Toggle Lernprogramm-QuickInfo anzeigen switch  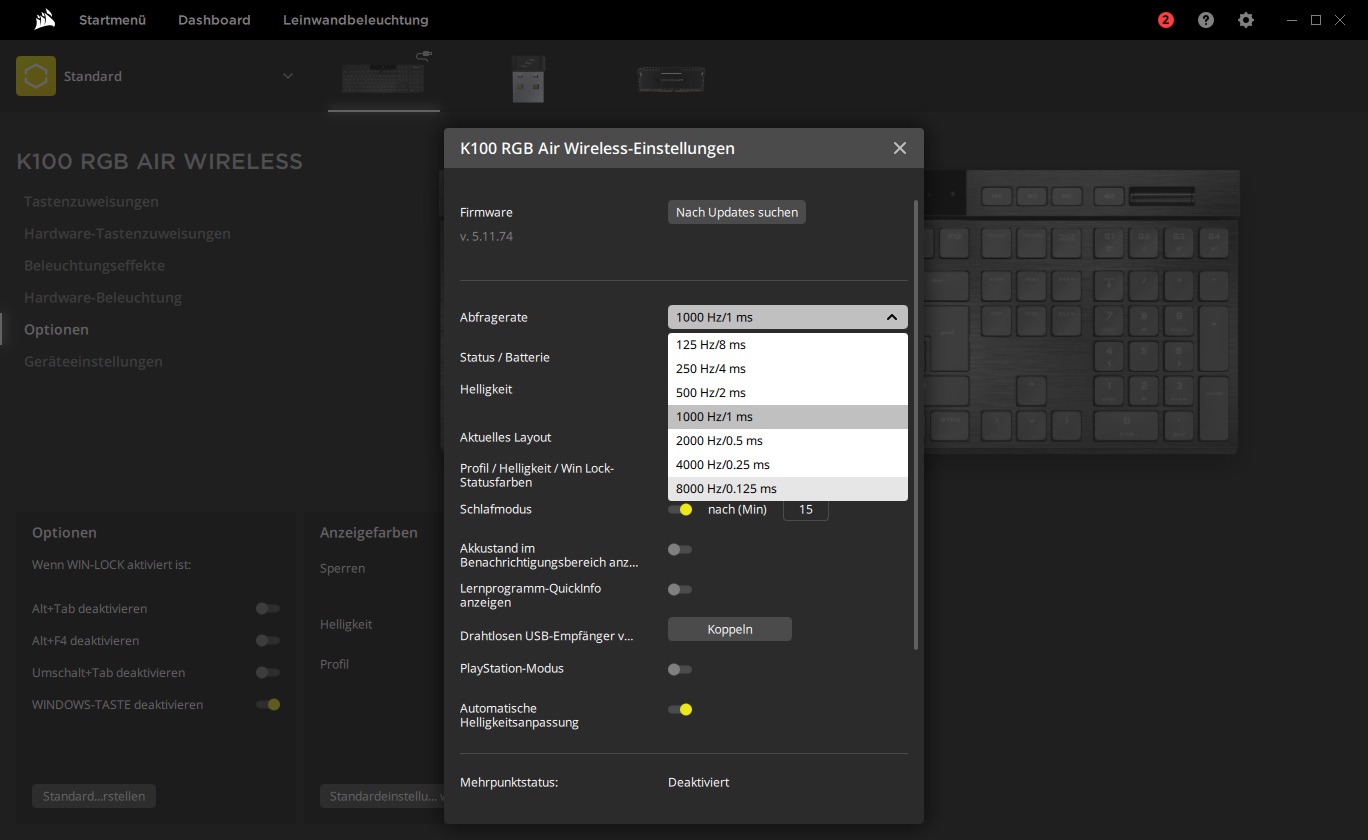[680, 589]
